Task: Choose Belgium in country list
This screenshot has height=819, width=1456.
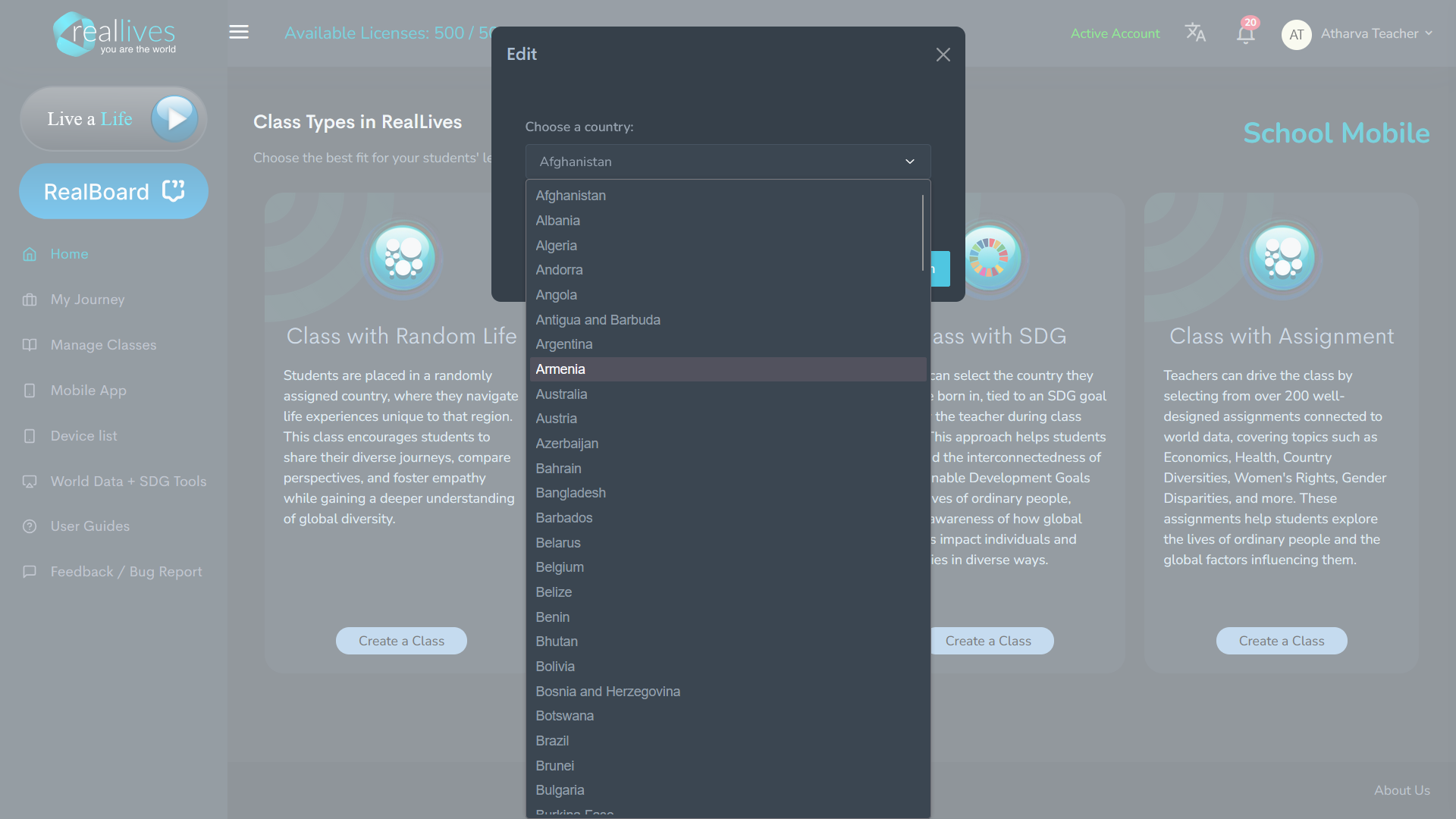Action: pos(728,567)
